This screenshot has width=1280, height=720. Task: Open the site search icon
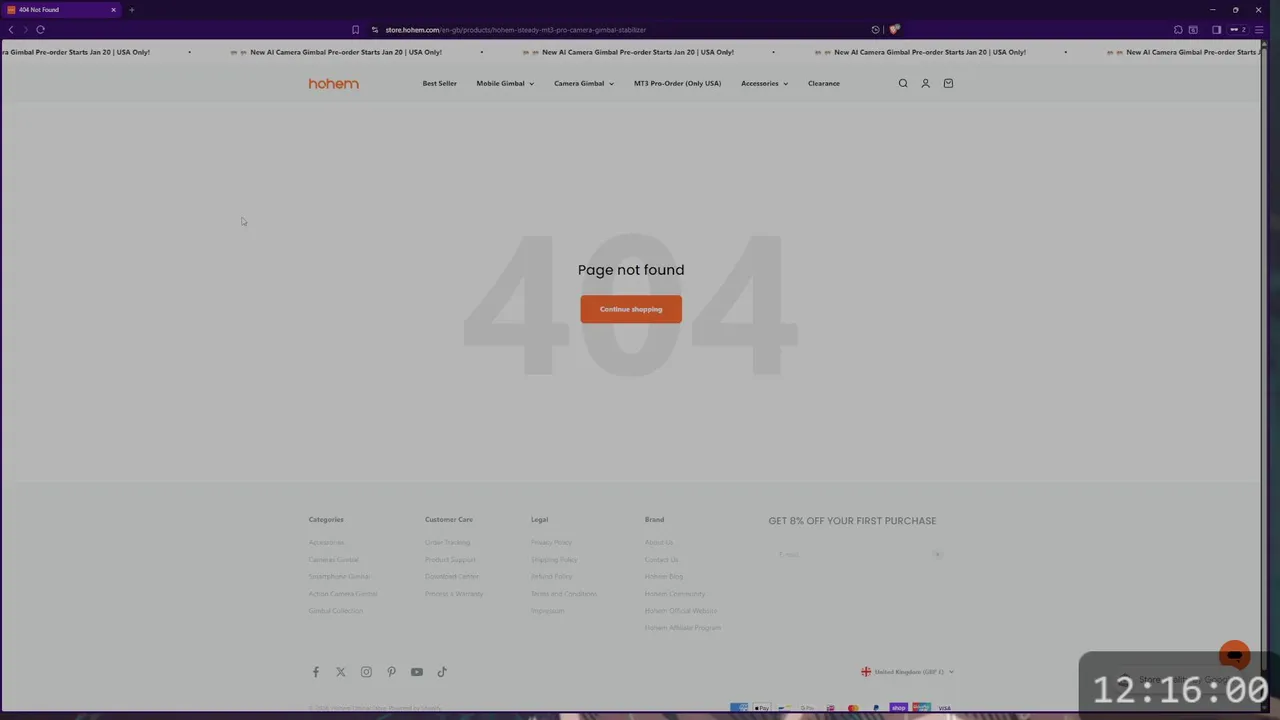click(903, 84)
